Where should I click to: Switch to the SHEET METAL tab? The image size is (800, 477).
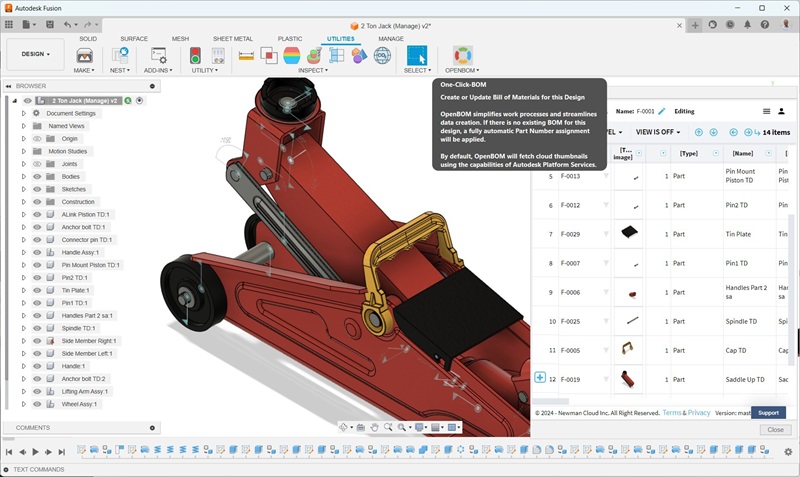click(233, 39)
